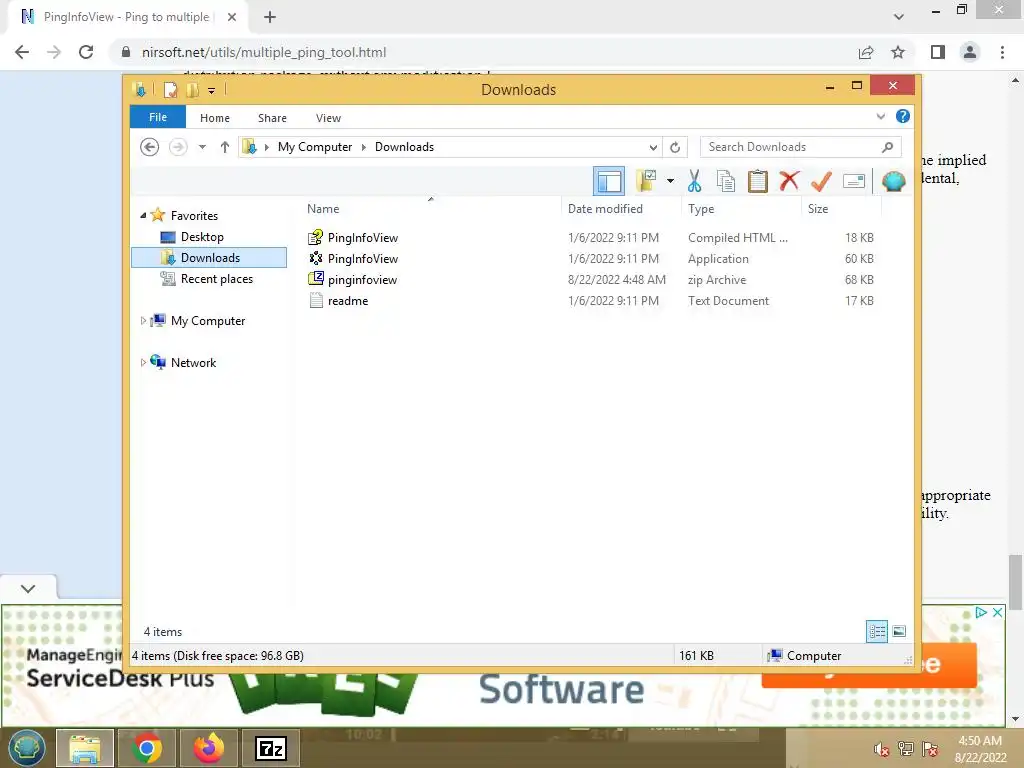This screenshot has height=768, width=1024.
Task: Reload the Chrome page
Action: pyautogui.click(x=86, y=52)
